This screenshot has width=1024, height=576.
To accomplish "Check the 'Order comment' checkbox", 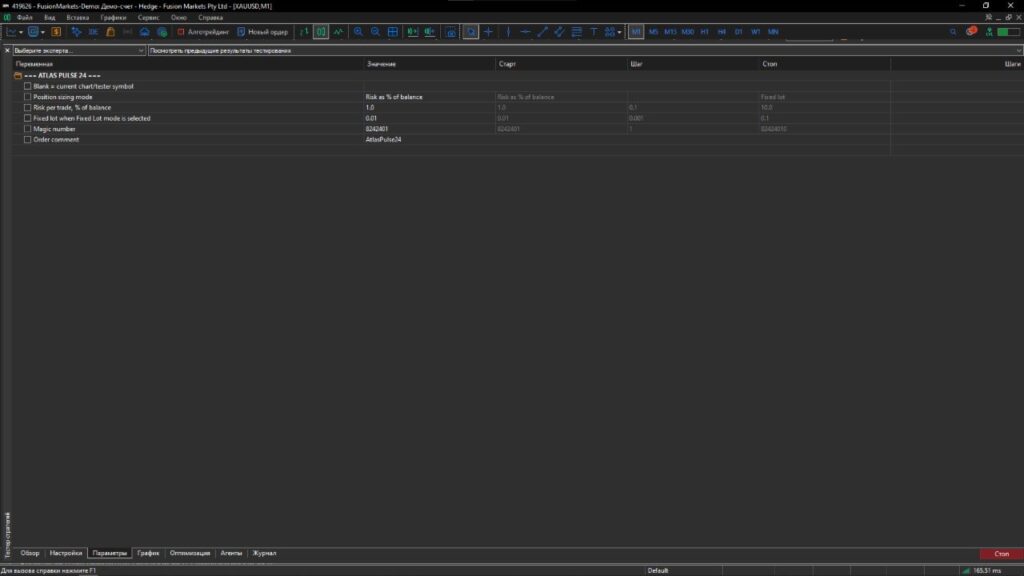I will [x=27, y=140].
